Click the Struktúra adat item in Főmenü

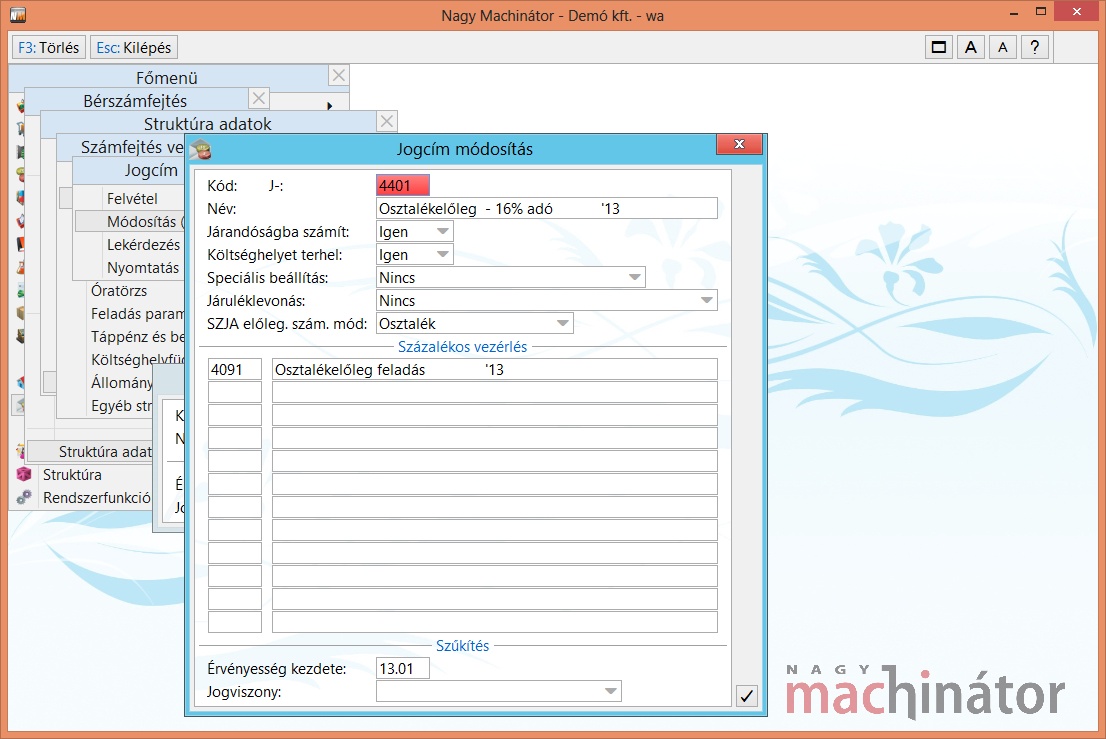point(90,451)
